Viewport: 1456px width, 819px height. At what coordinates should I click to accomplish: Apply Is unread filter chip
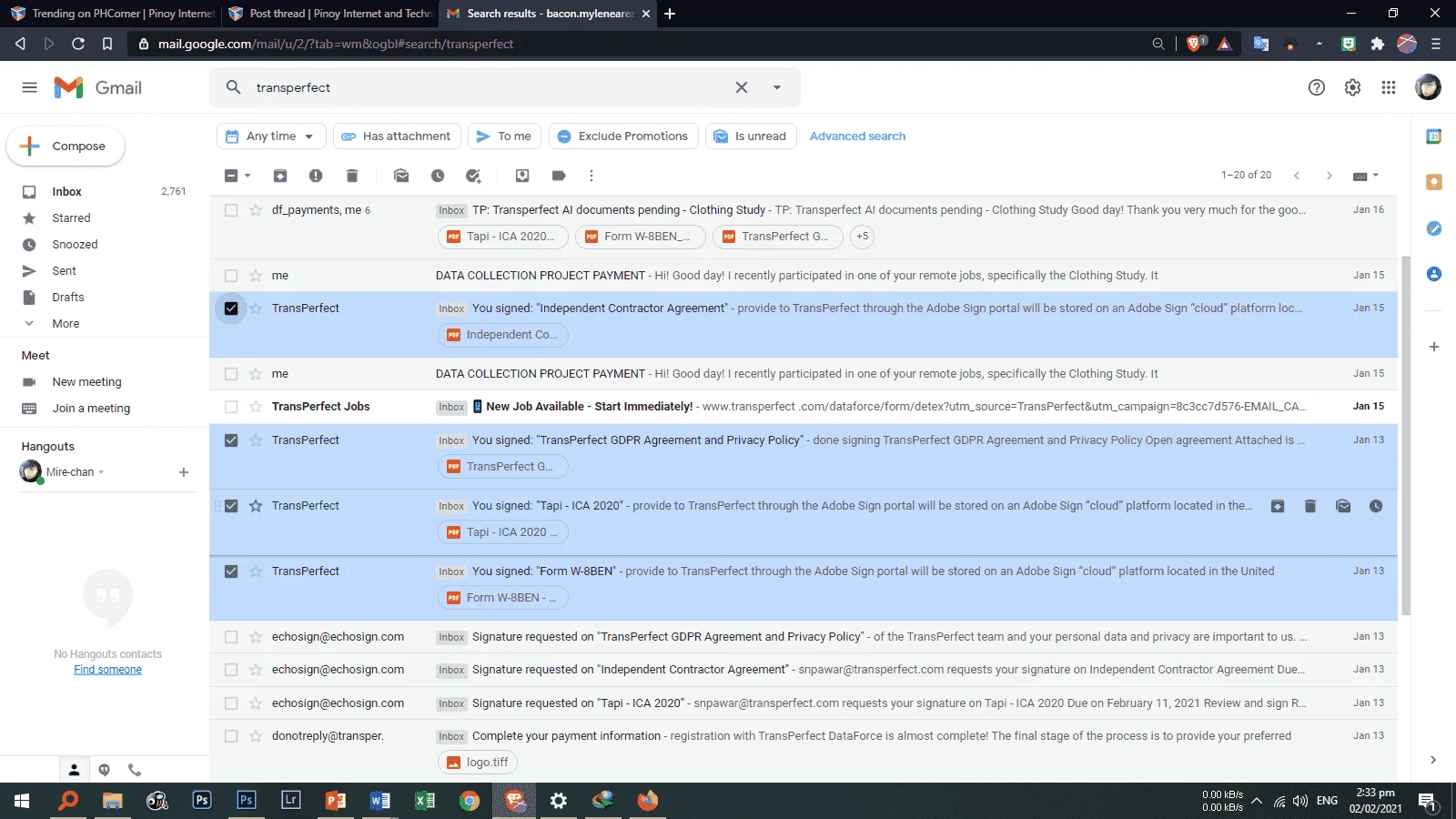coord(751,136)
